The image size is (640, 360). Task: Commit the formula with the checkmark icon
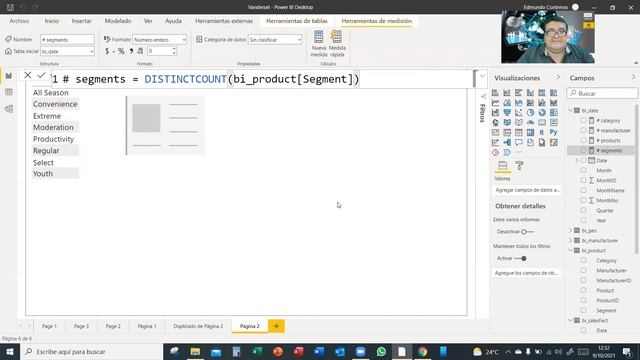point(41,75)
